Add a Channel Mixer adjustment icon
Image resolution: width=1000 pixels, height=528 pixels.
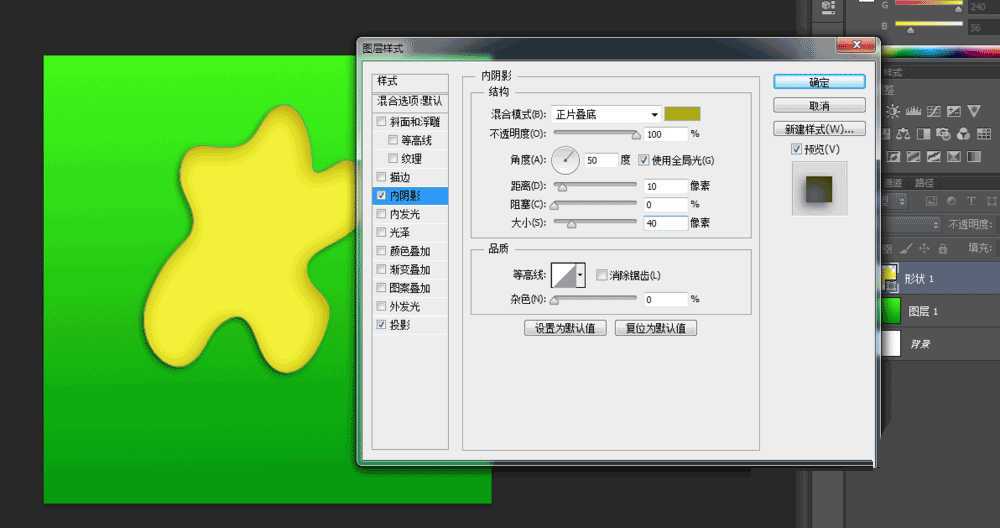click(x=964, y=134)
